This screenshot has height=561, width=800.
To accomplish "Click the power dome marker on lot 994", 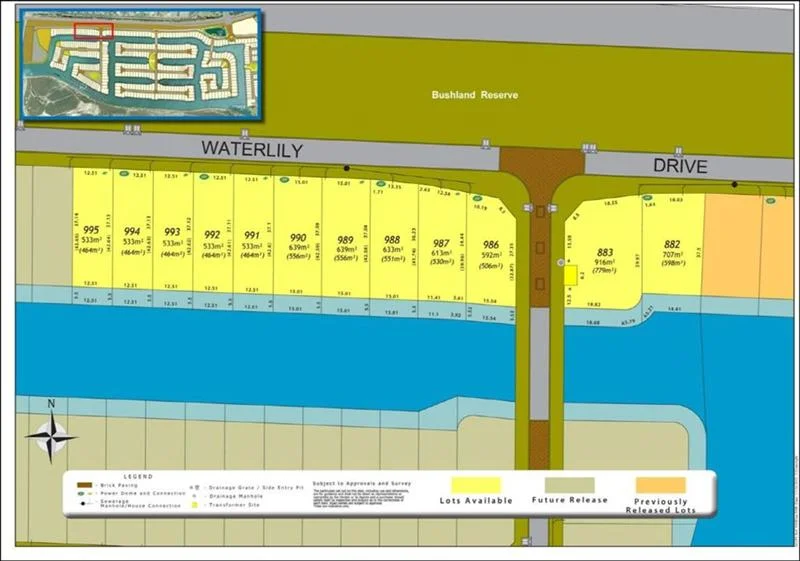I will 125,174.
